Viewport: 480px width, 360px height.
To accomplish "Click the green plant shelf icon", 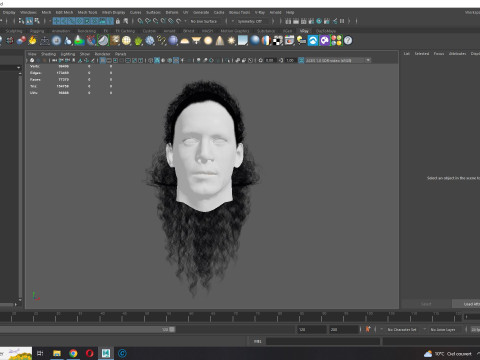I will pyautogui.click(x=138, y=41).
